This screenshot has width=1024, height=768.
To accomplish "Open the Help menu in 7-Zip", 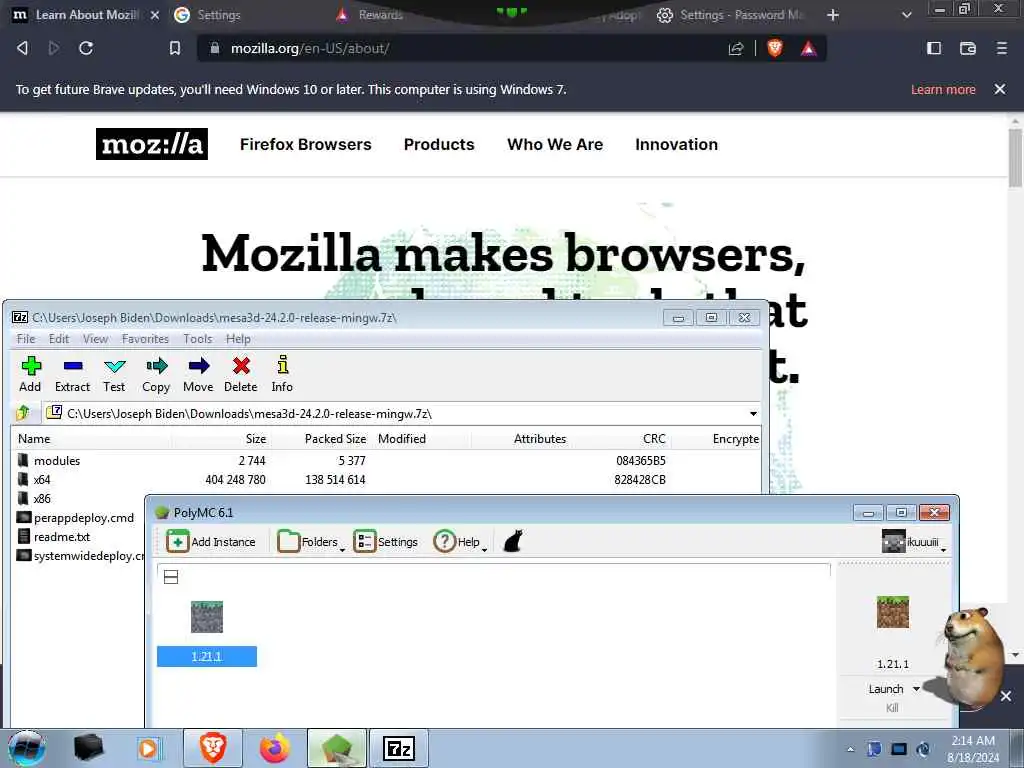I will [x=238, y=338].
